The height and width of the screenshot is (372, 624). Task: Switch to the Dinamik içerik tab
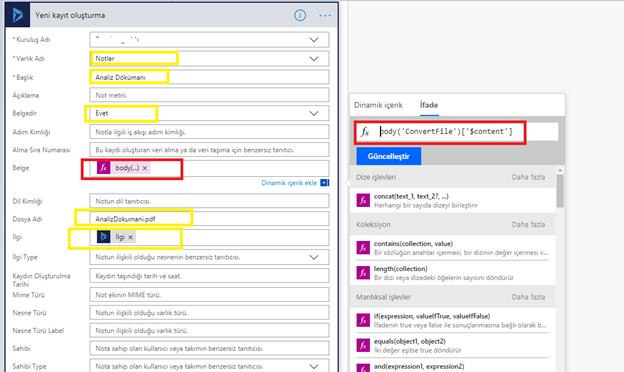click(x=378, y=105)
